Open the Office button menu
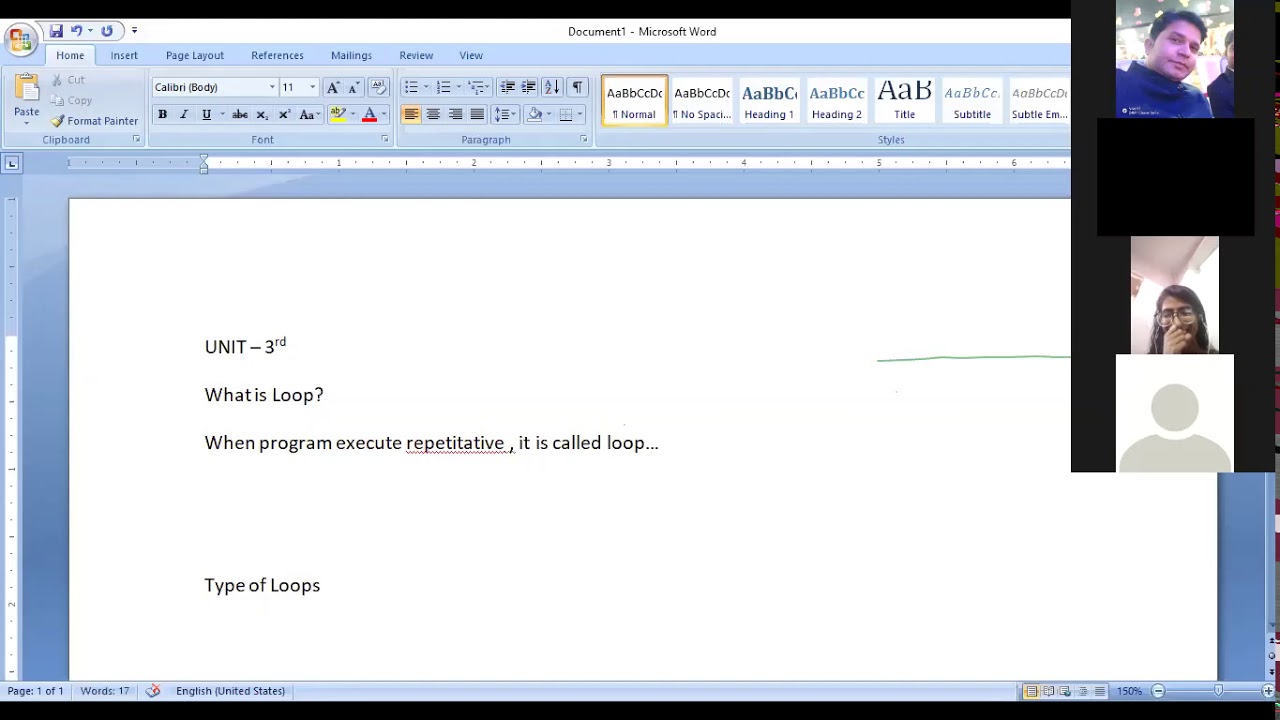Viewport: 1280px width, 720px height. click(20, 39)
